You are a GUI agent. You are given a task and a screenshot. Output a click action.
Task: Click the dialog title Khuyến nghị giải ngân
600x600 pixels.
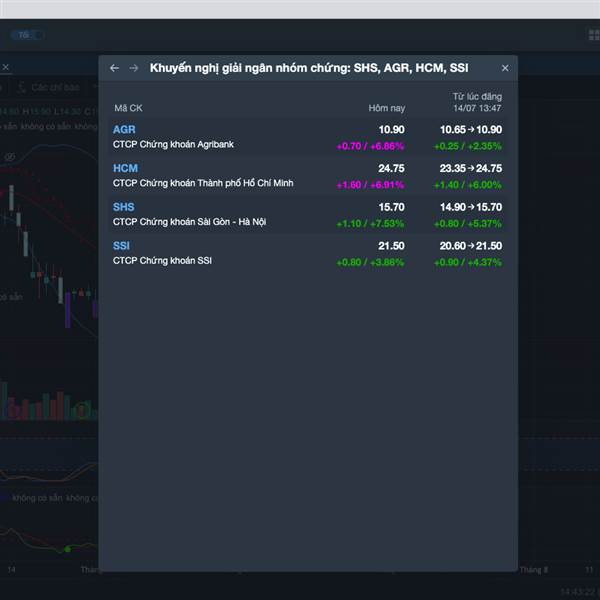[x=309, y=68]
